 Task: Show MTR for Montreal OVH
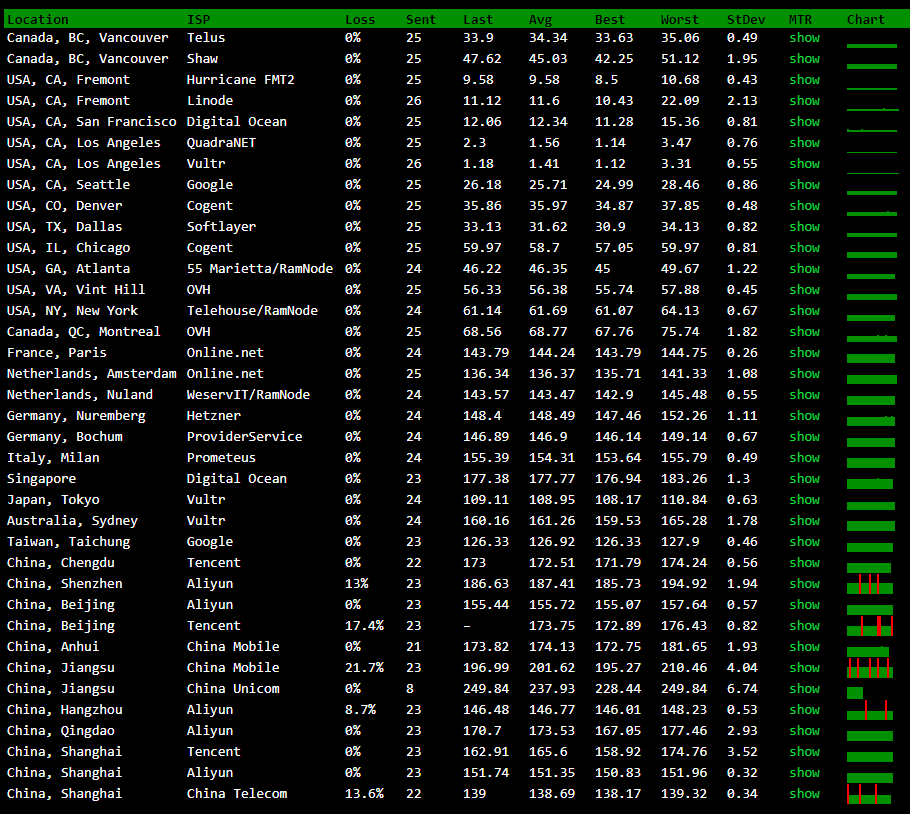pyautogui.click(x=804, y=332)
